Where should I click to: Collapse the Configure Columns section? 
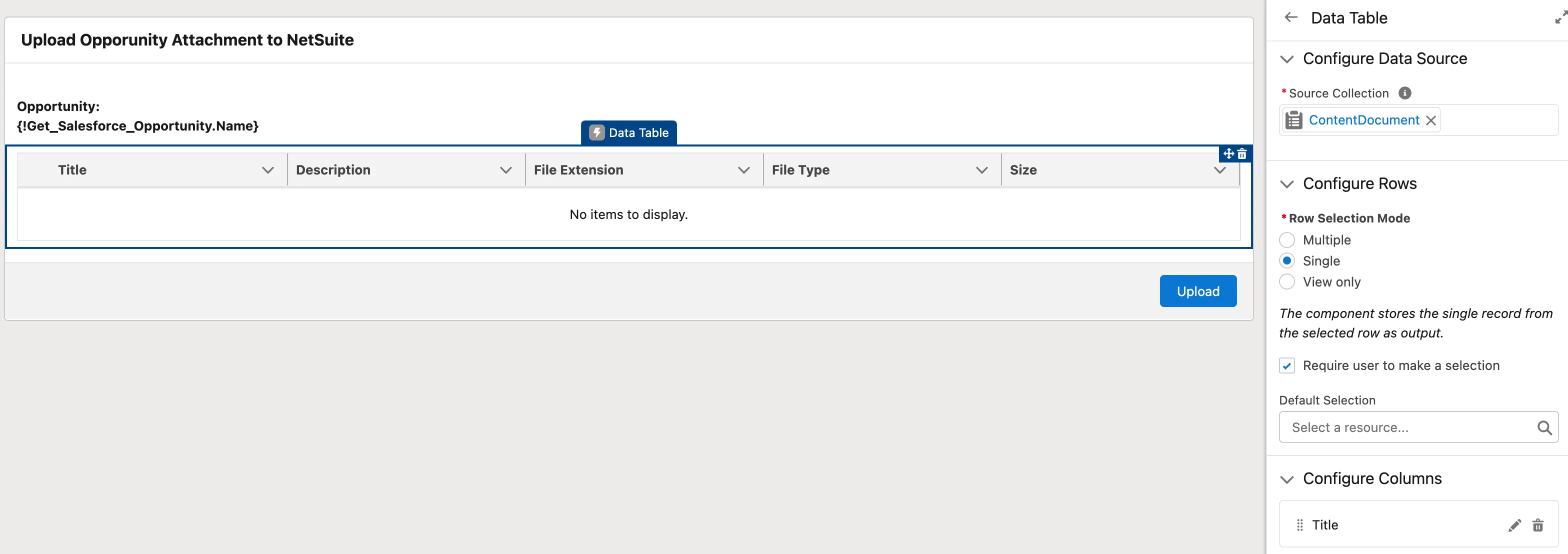click(1287, 479)
